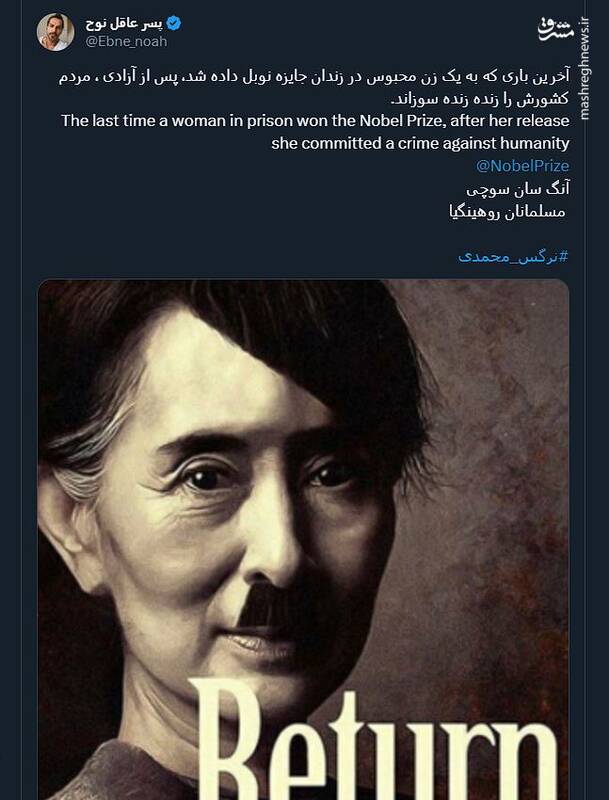Screen dimensions: 609x800
Task: Click 'she committed a crime against humanity' line
Action: (x=420, y=143)
